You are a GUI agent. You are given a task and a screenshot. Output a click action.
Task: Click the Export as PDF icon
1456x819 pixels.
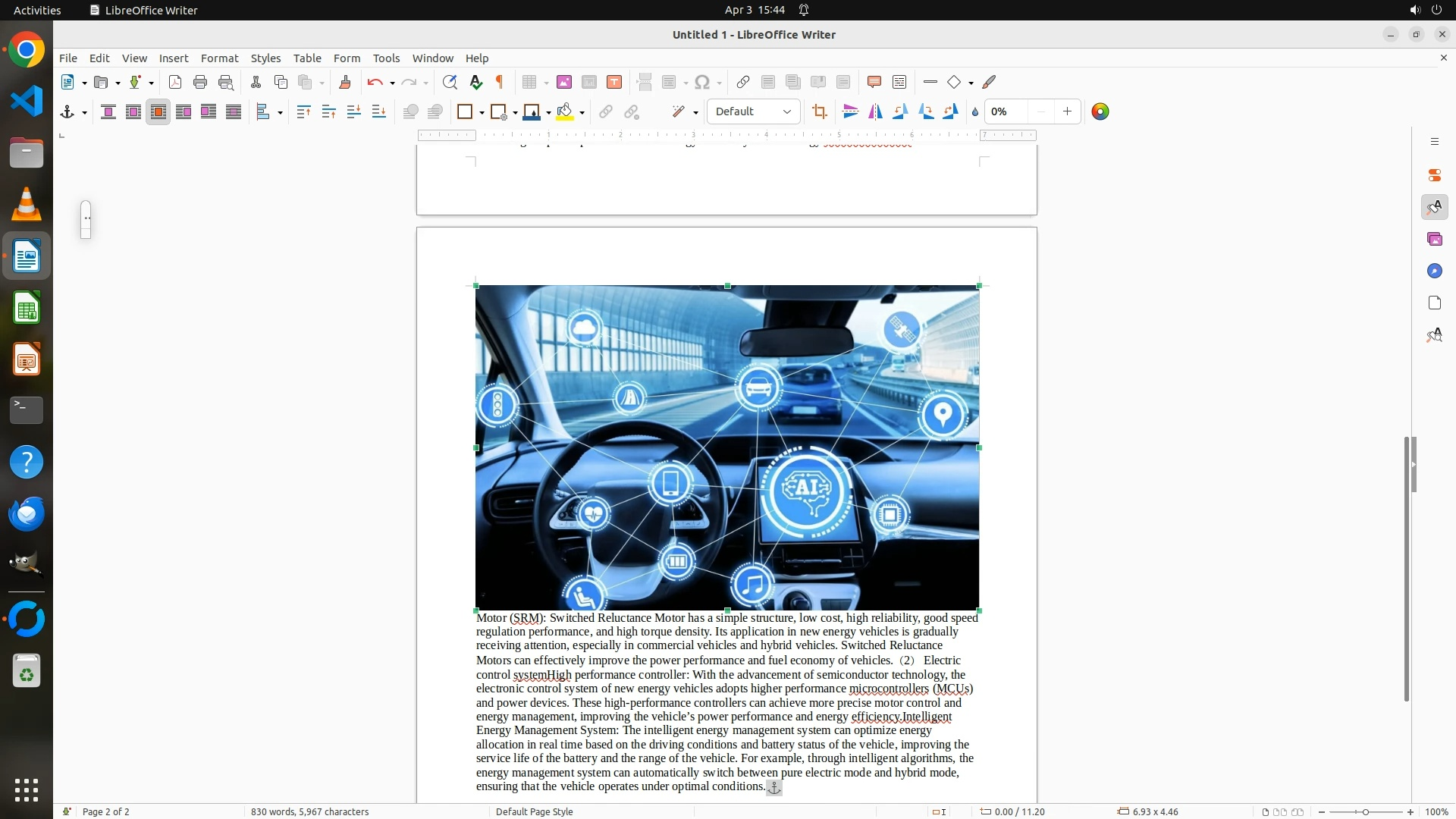click(x=174, y=83)
